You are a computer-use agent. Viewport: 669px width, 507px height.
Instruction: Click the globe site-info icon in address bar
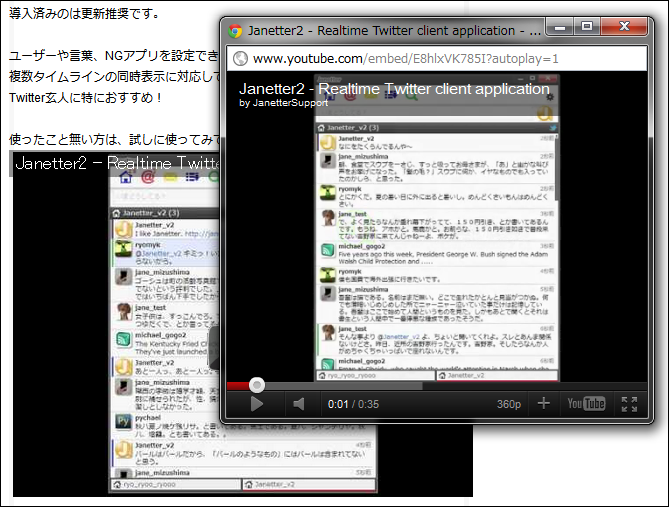pyautogui.click(x=240, y=58)
